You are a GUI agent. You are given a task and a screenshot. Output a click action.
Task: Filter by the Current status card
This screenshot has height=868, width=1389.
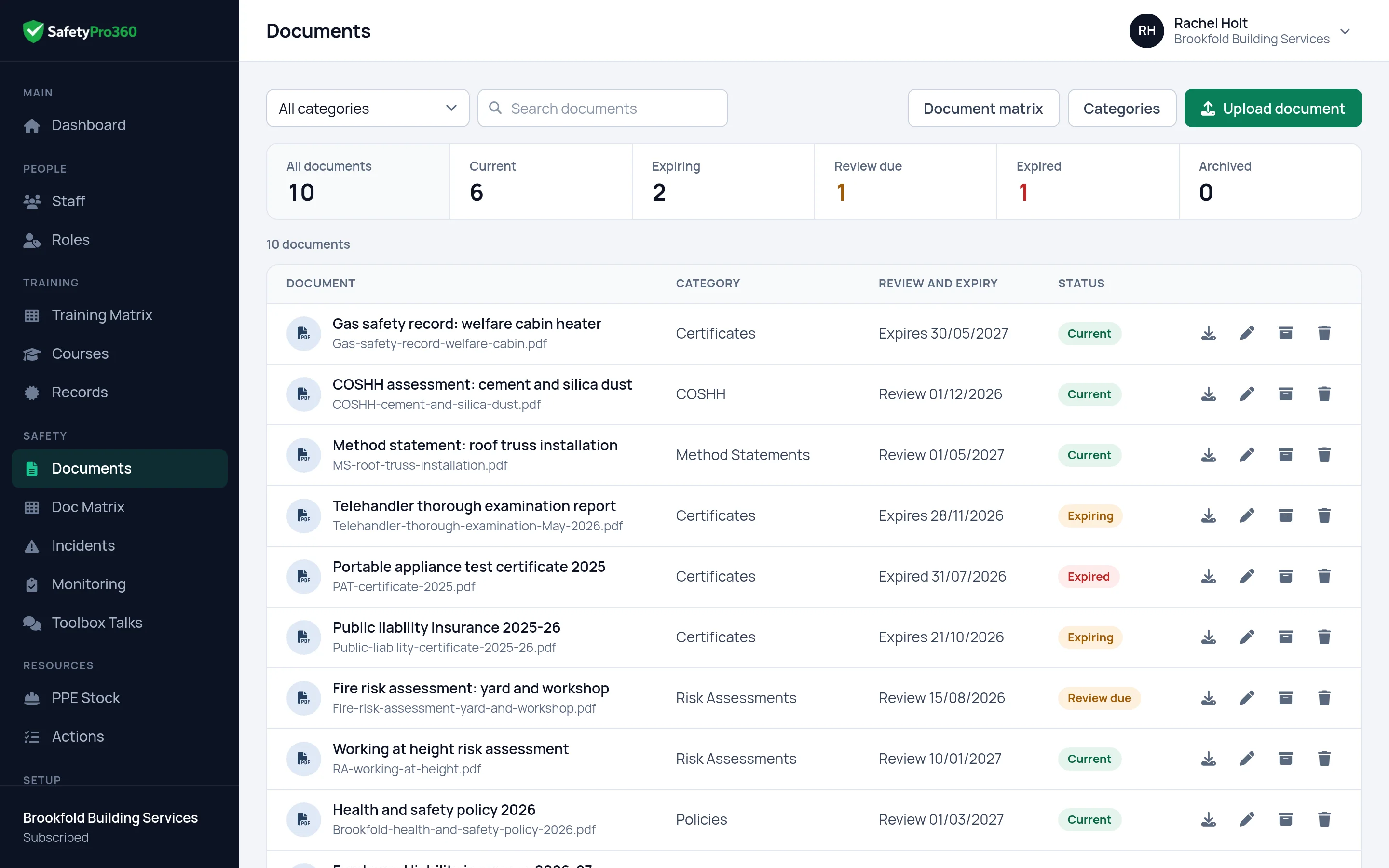click(x=541, y=181)
